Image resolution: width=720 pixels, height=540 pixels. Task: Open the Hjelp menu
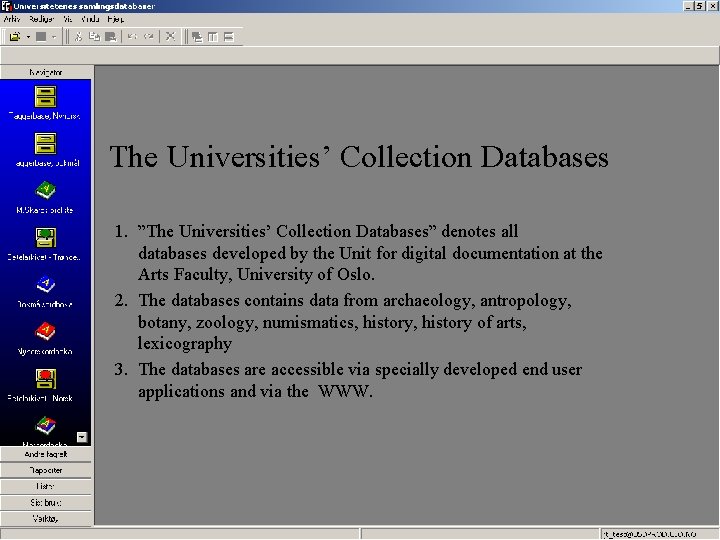pyautogui.click(x=115, y=19)
